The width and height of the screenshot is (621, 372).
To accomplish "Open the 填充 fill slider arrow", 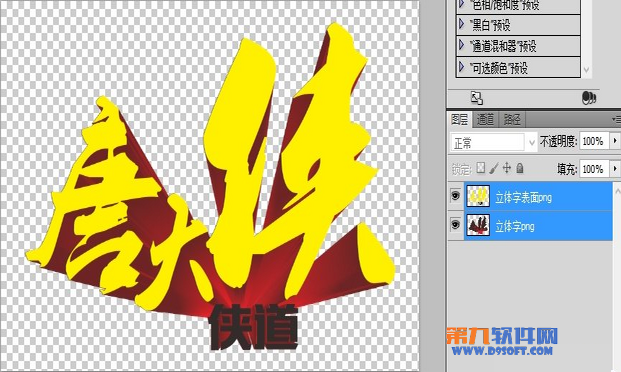I will click(x=615, y=169).
